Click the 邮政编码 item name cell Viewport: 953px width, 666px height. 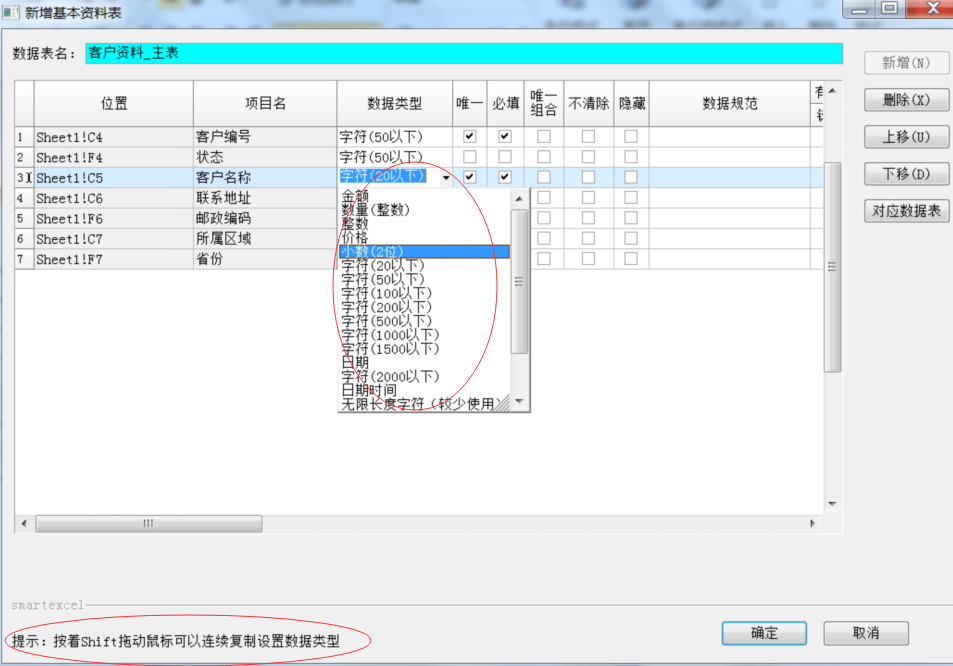click(x=265, y=218)
